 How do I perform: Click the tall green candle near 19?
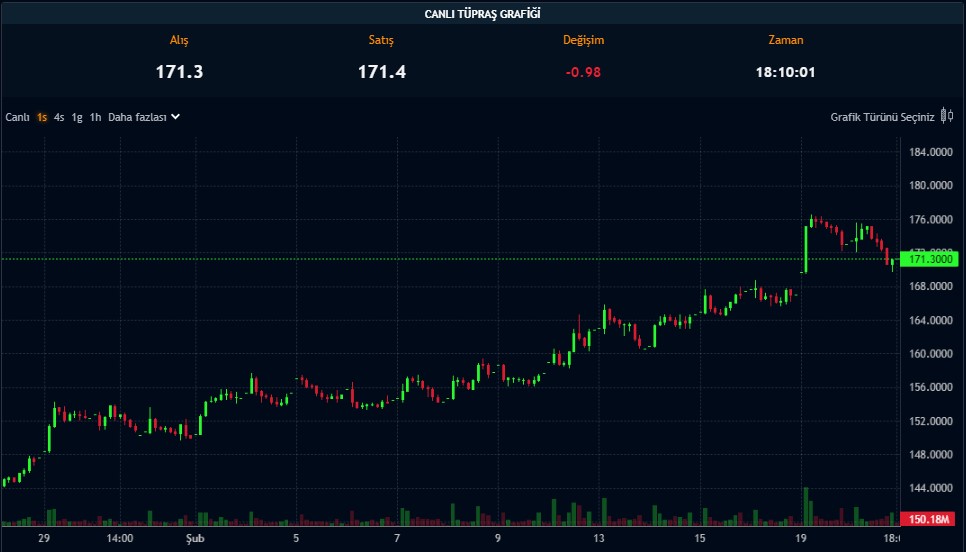(805, 248)
